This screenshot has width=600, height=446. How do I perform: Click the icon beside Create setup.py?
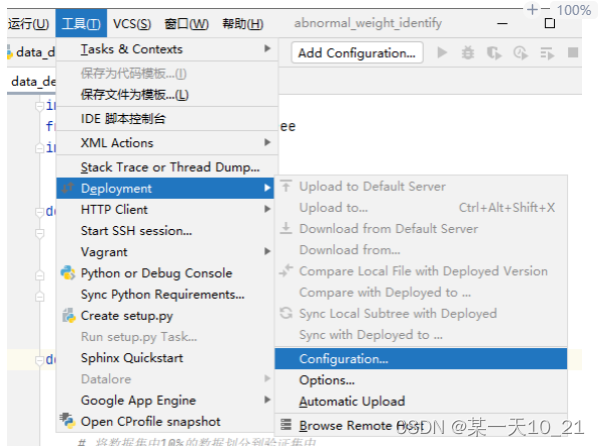tap(68, 316)
